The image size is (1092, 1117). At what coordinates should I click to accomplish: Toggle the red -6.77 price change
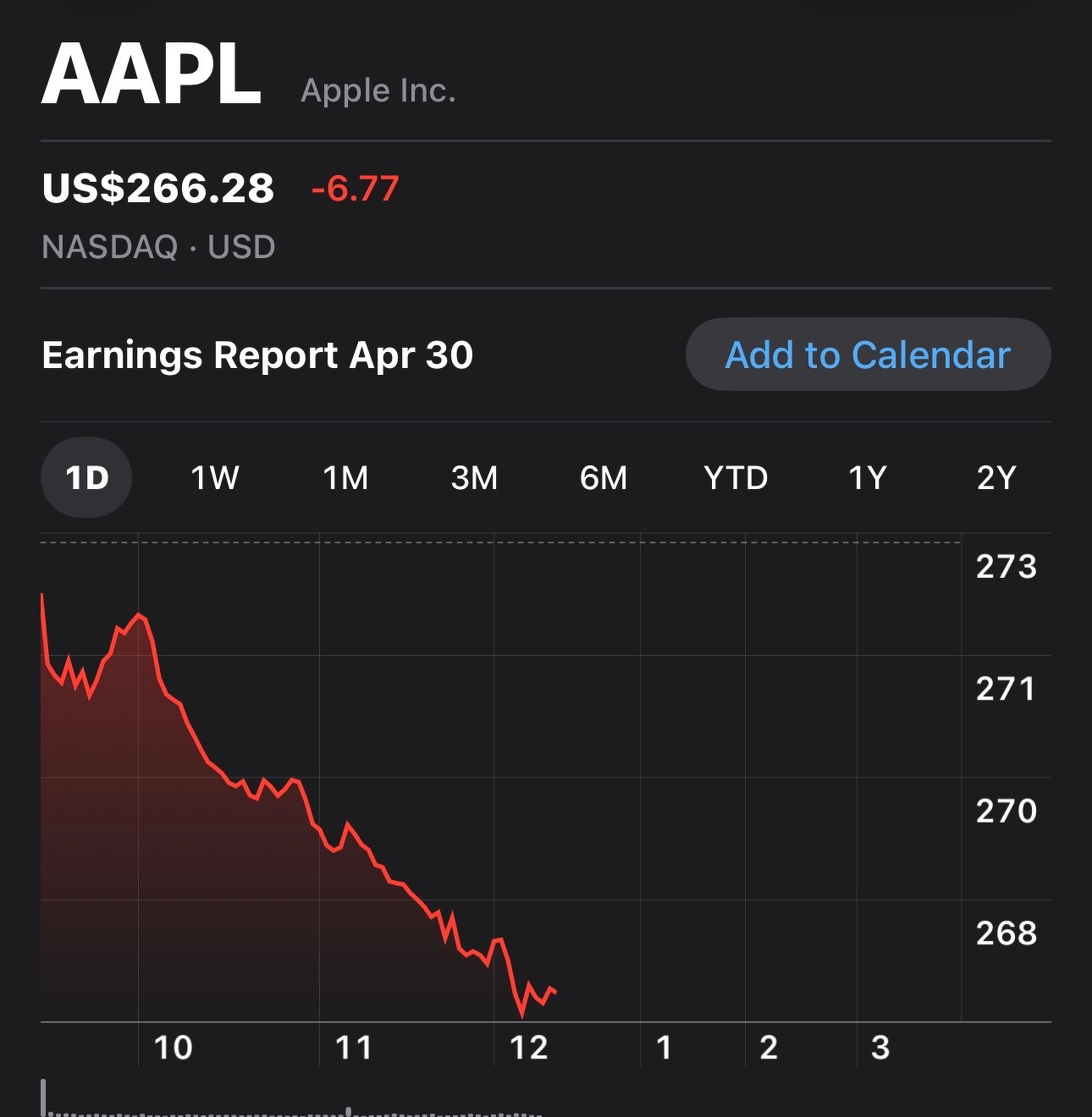[355, 188]
